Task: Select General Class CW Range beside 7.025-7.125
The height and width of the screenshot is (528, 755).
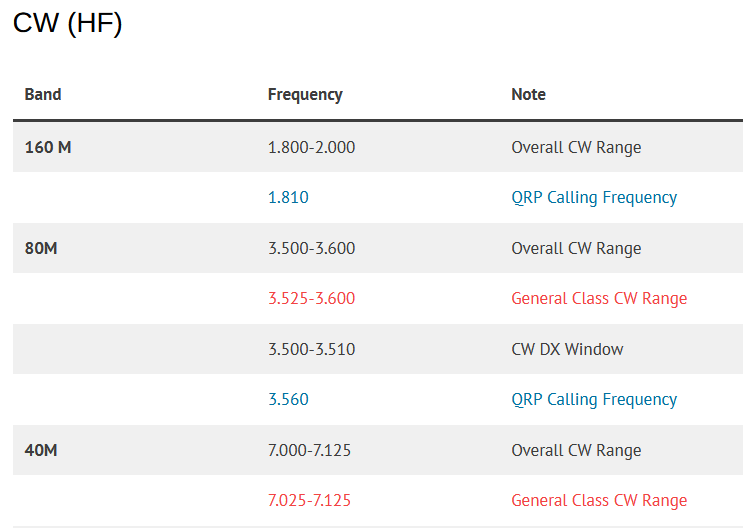Action: click(599, 500)
